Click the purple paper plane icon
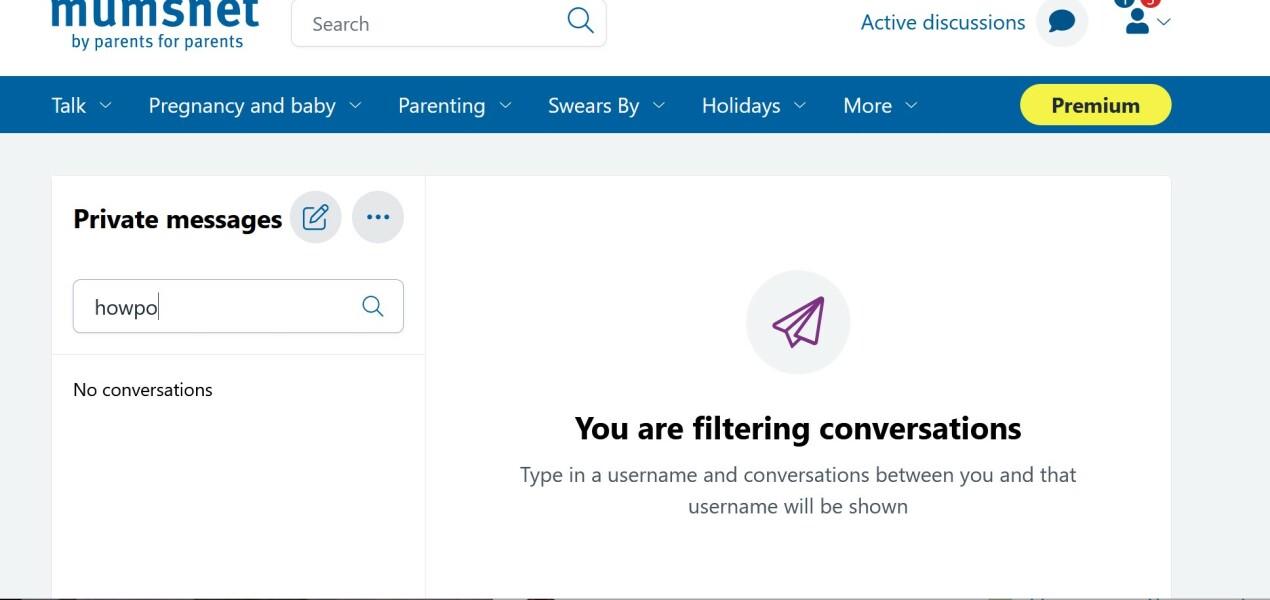Screen dimensions: 1270x600 (798, 322)
